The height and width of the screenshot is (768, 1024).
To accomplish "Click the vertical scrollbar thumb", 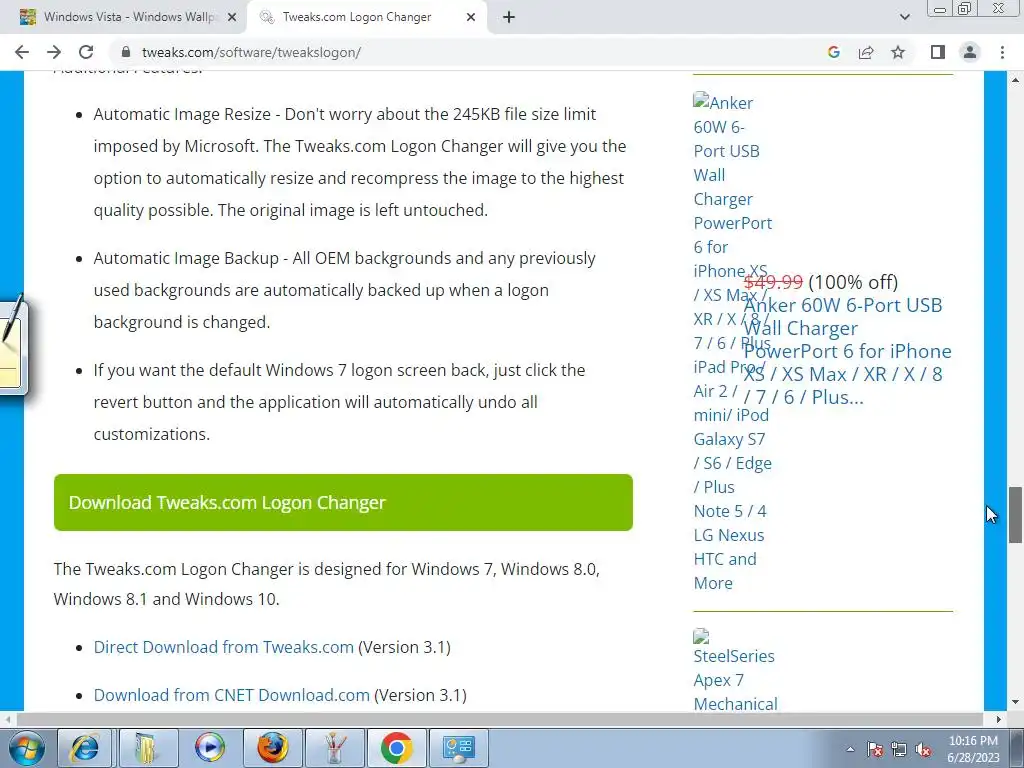I will pos(1015,515).
